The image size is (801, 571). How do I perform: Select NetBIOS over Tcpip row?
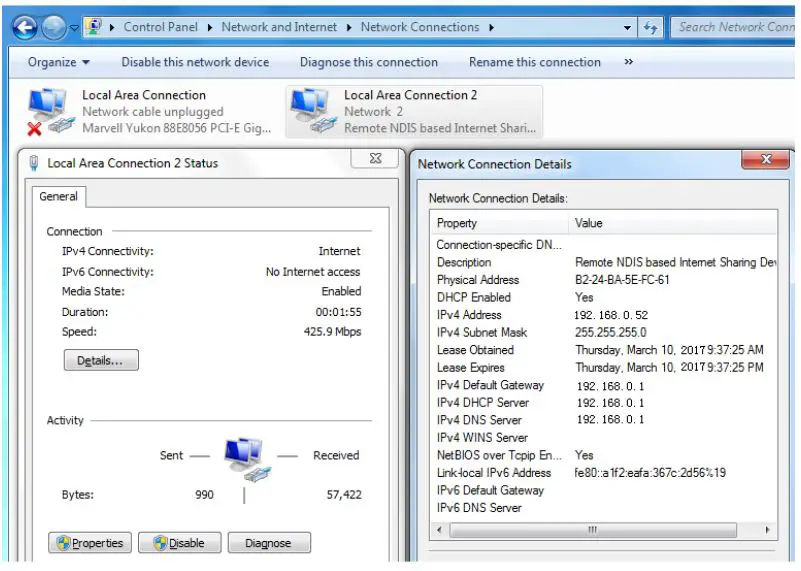[605, 455]
